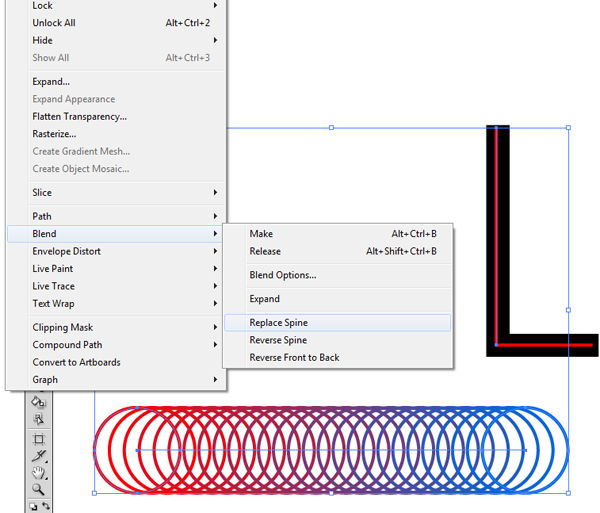Choose Rasterize... menu item
Image resolution: width=600 pixels, height=513 pixels.
117,134
